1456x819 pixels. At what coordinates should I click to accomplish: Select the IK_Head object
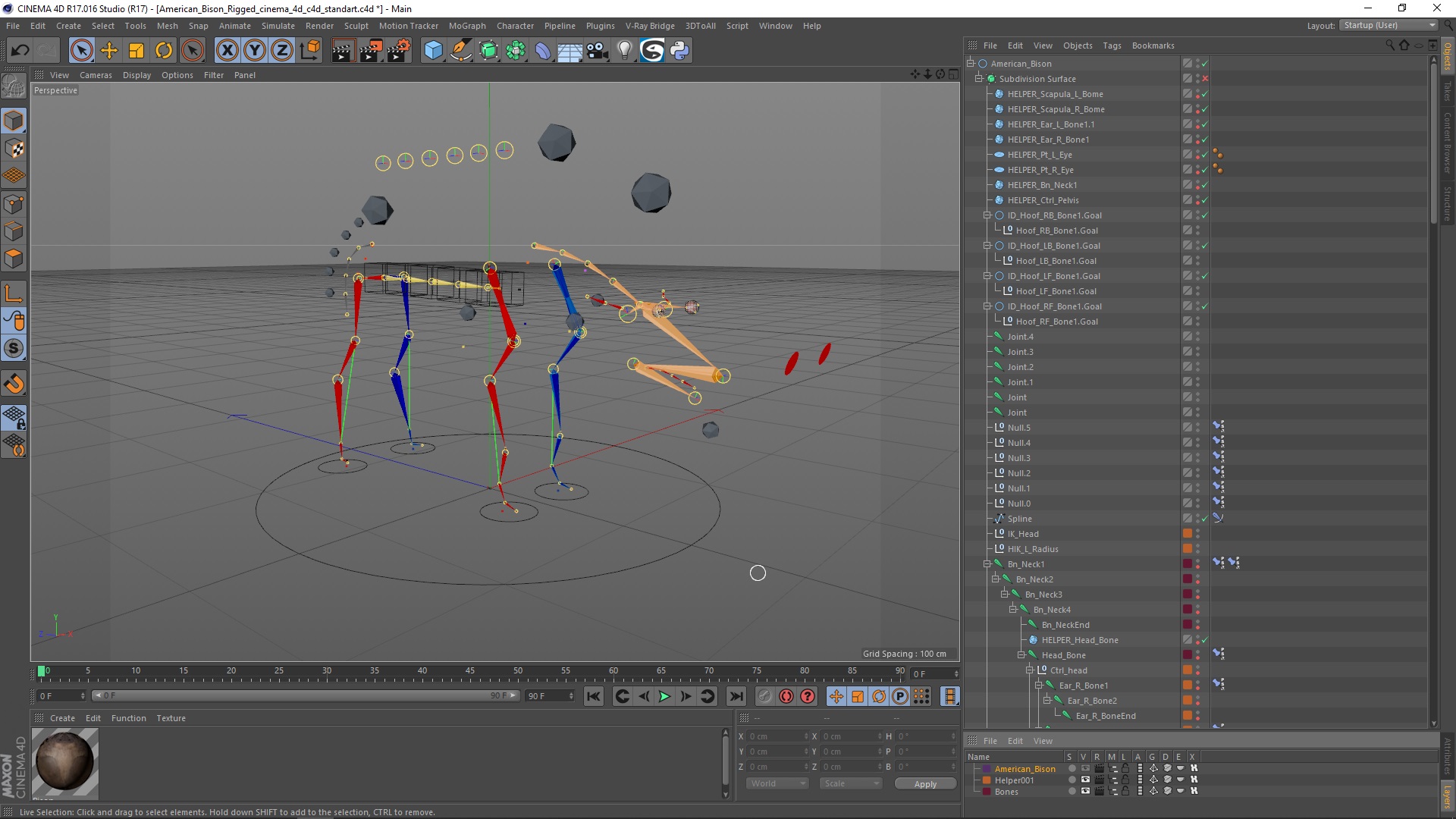click(1023, 534)
